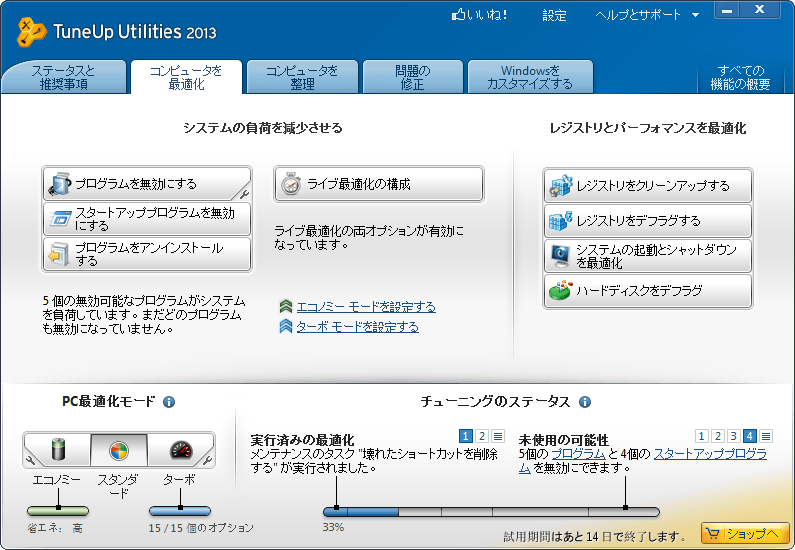Screen dimensions: 795x550
Task: Open list view icon under 実行済みの最適化
Action: coord(498,436)
